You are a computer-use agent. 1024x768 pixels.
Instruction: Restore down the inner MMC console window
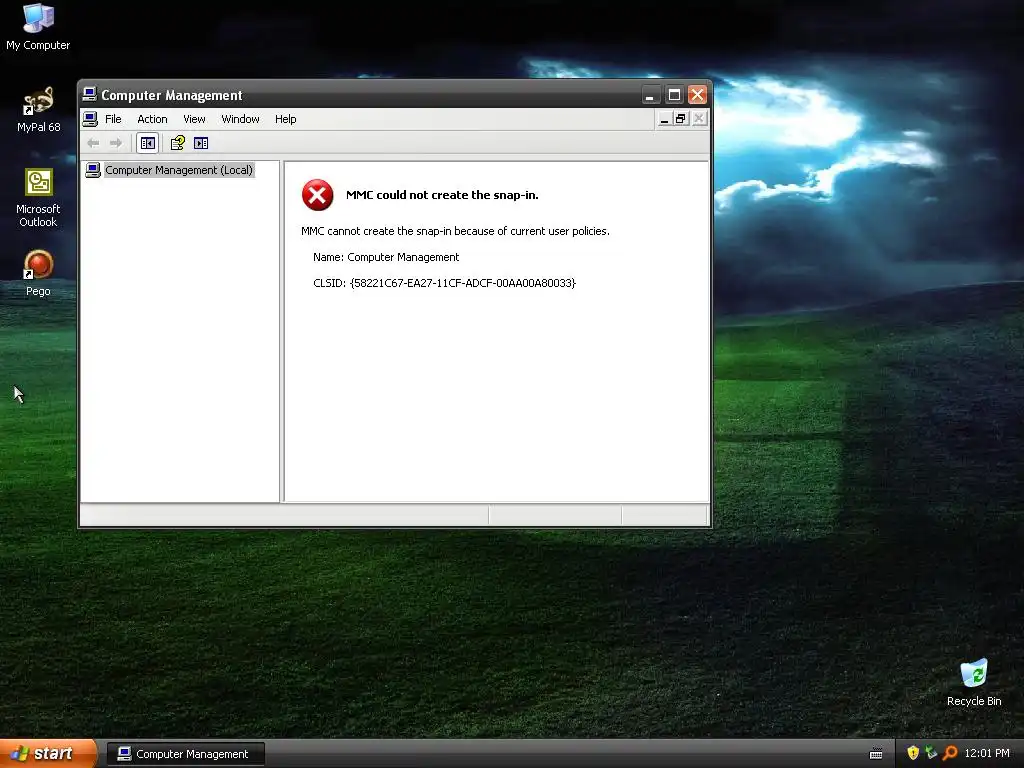point(681,119)
